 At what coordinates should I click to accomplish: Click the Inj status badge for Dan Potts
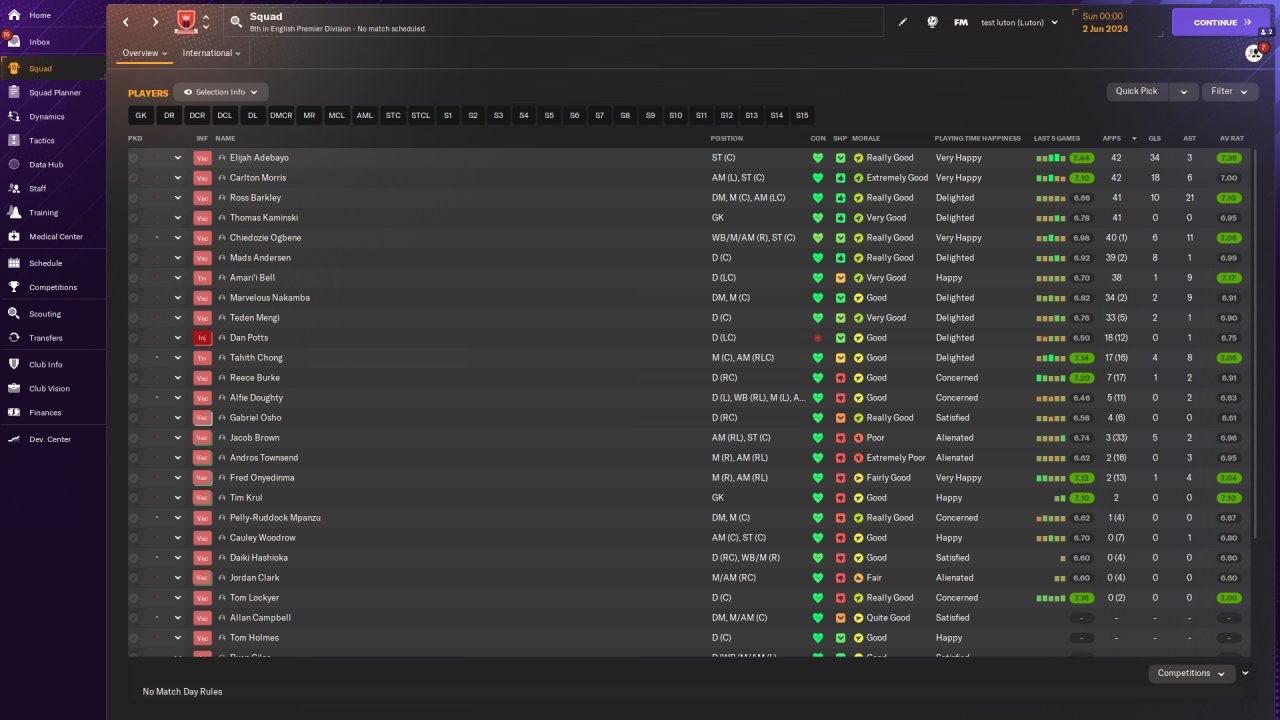pos(202,338)
